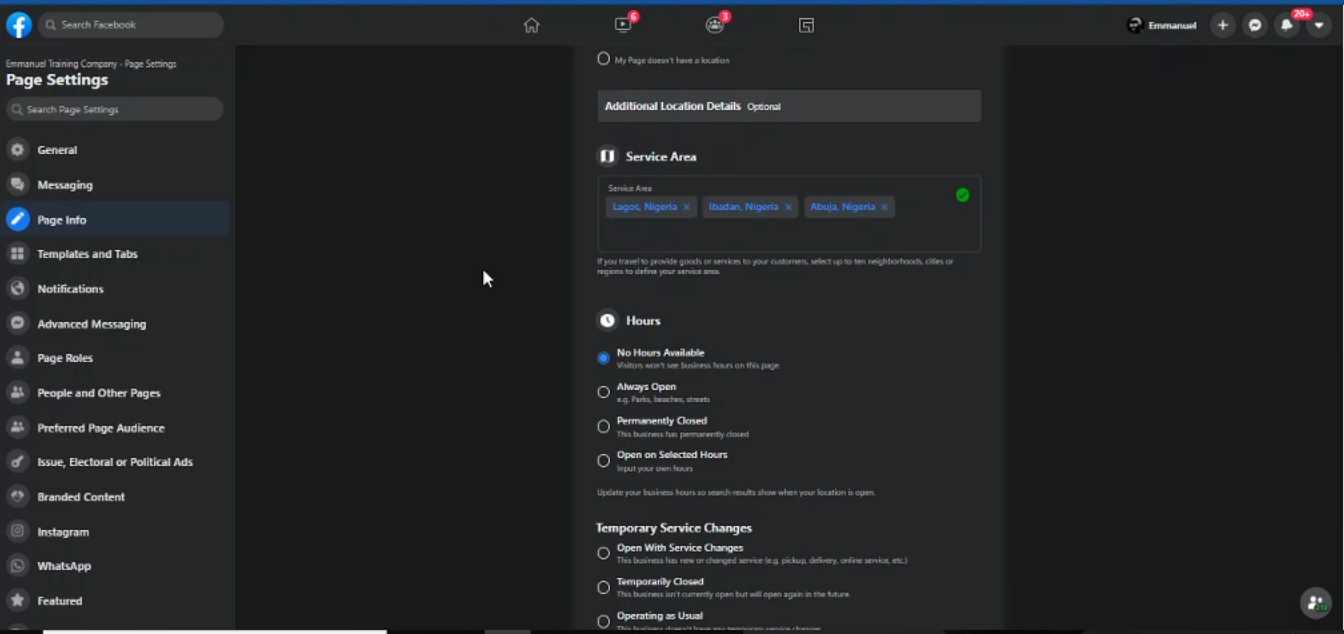Image resolution: width=1344 pixels, height=634 pixels.
Task: Click the Preferred Page Audience icon
Action: point(17,427)
